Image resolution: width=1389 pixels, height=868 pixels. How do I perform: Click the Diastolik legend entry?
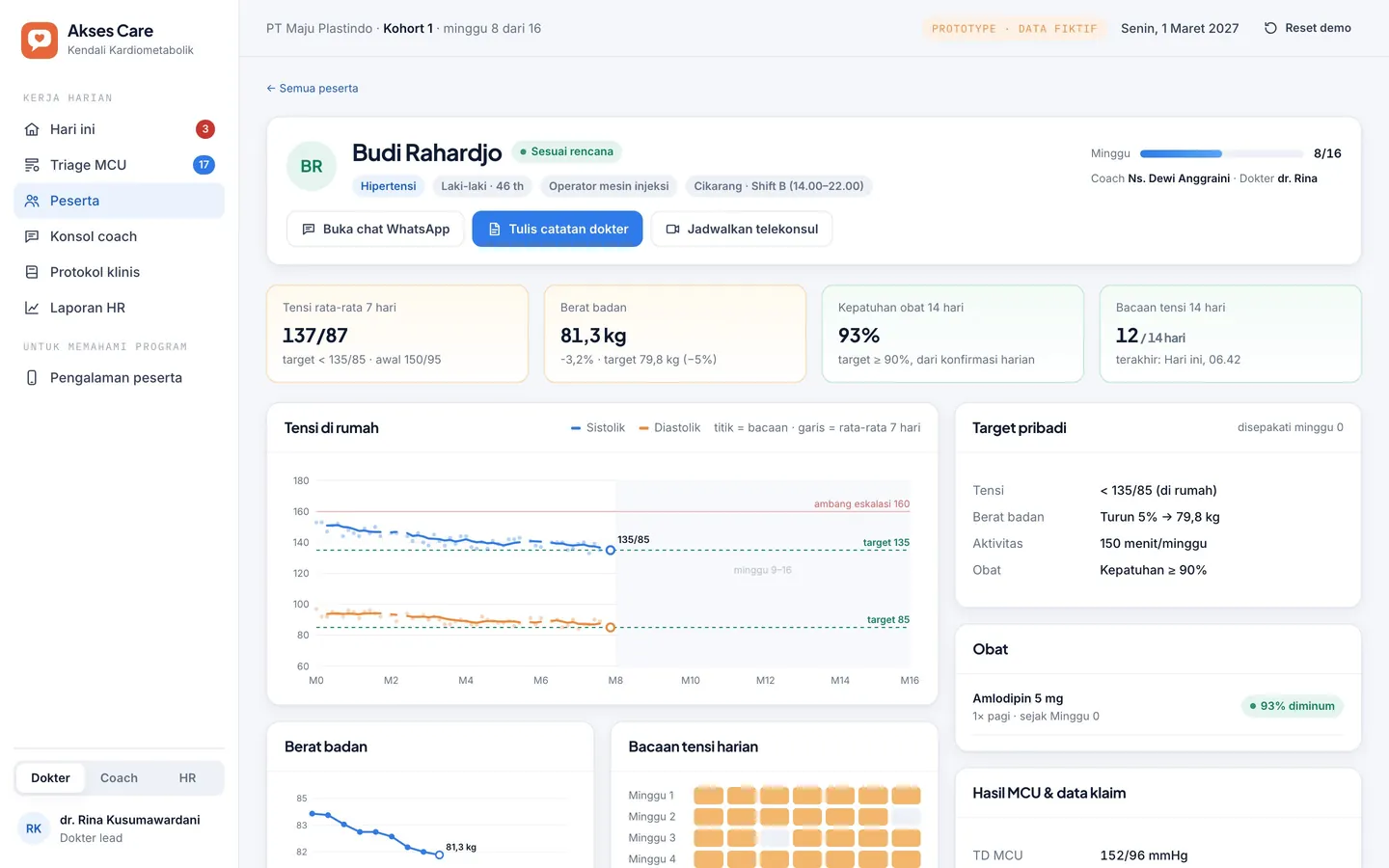(x=669, y=428)
